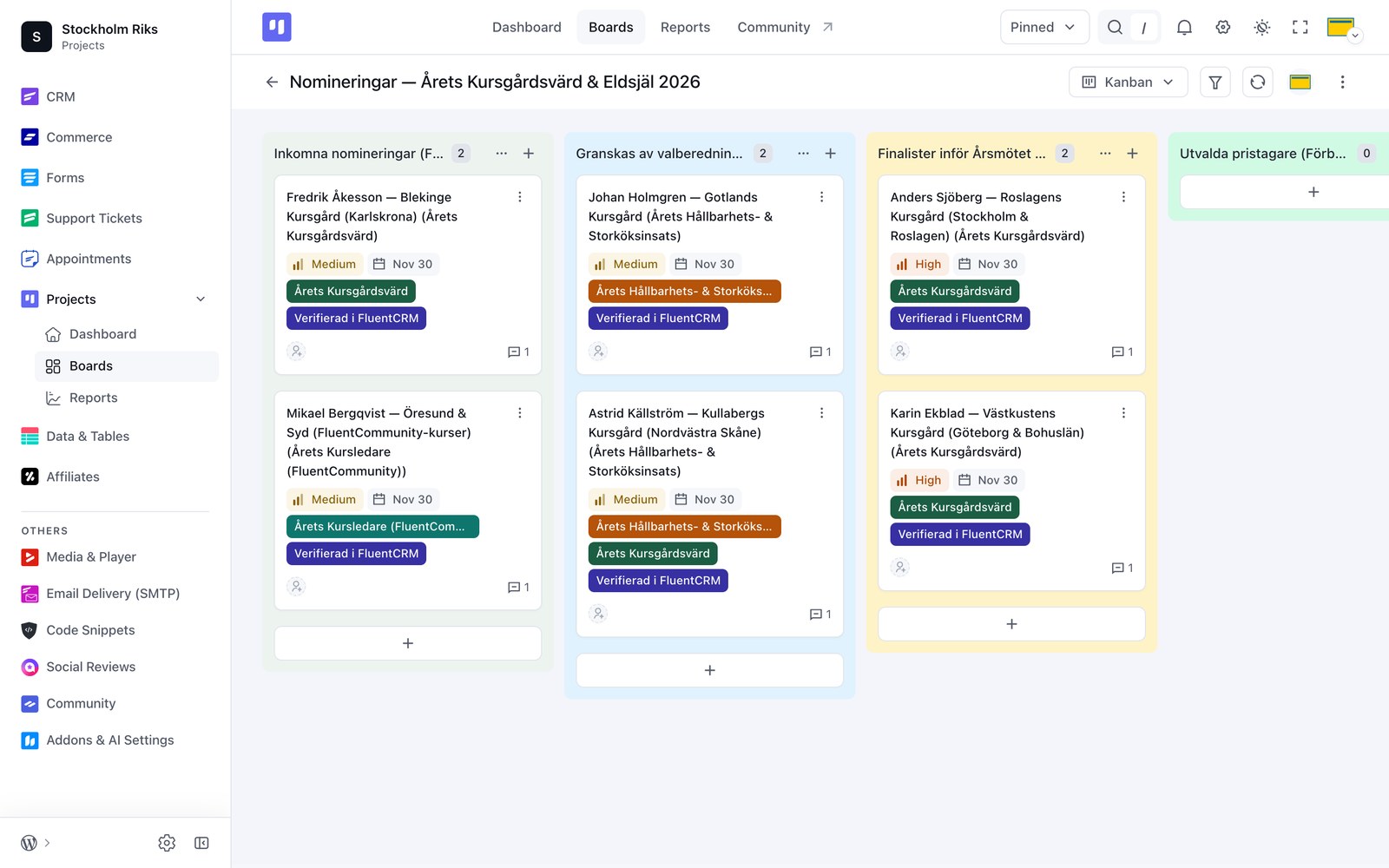1389x868 pixels.
Task: Open the filter funnel icon
Action: (x=1215, y=82)
